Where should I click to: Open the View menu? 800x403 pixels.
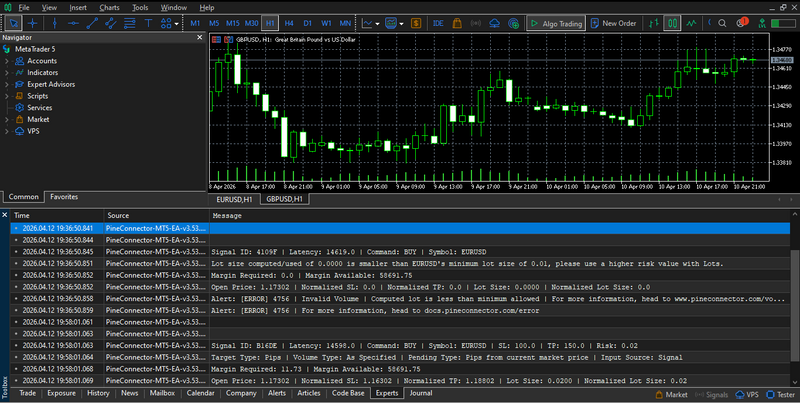pyautogui.click(x=49, y=8)
